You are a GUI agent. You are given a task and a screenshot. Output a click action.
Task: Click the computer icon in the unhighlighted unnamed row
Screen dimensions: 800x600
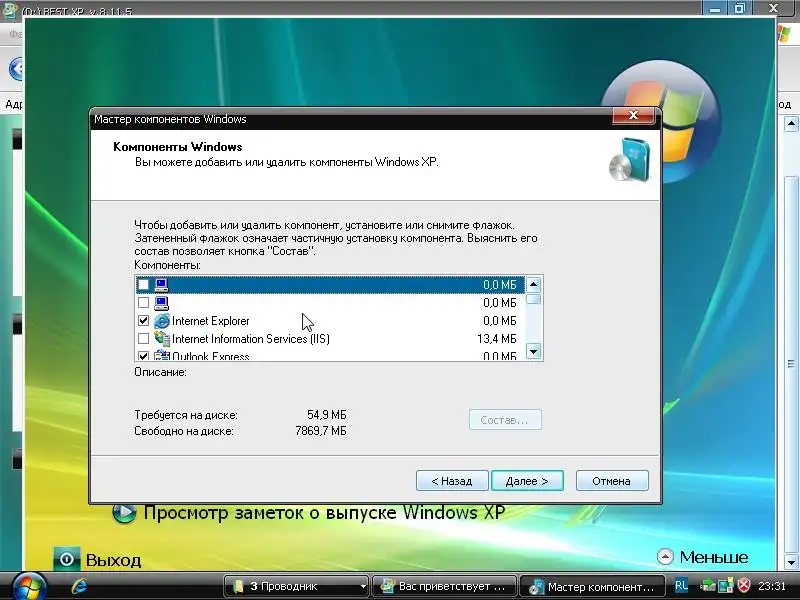(x=162, y=303)
